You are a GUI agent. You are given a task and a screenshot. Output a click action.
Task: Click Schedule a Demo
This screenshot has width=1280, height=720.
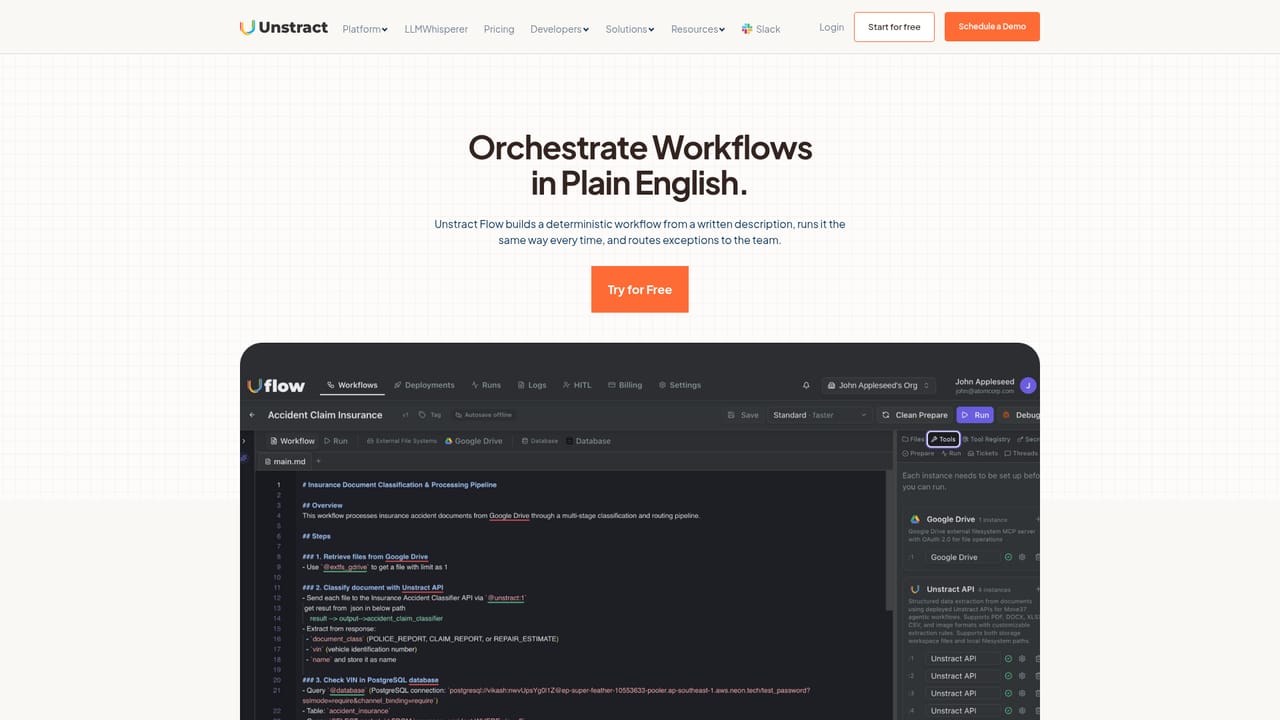coord(992,27)
